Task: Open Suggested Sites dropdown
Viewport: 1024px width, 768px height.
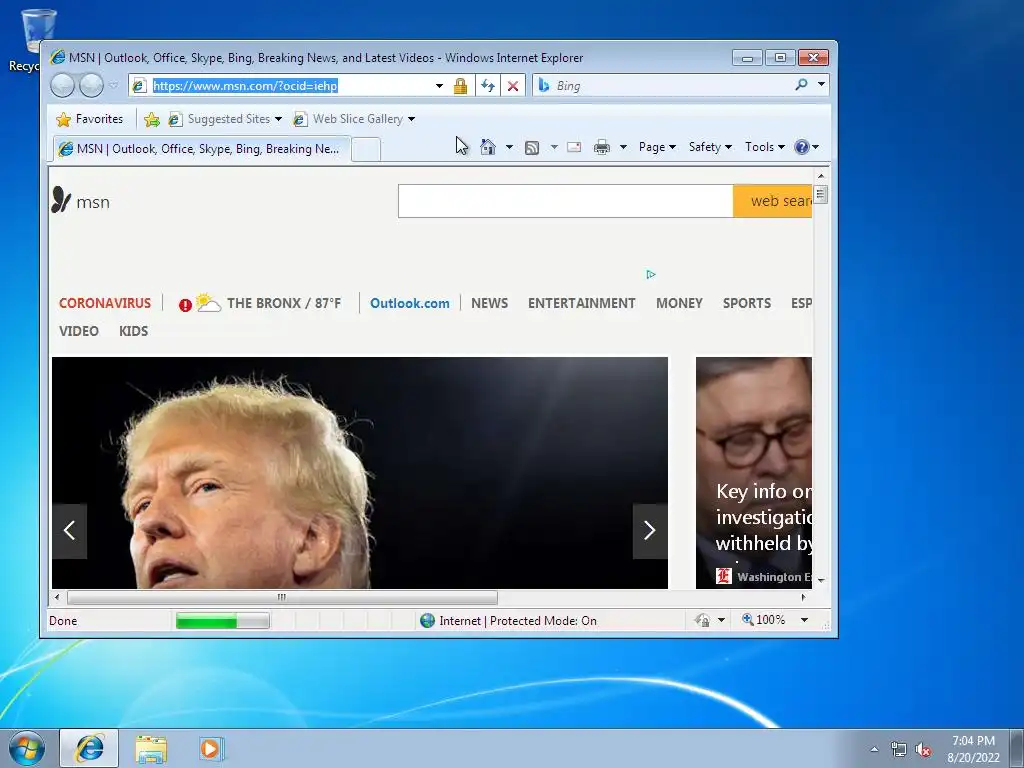Action: click(x=225, y=119)
